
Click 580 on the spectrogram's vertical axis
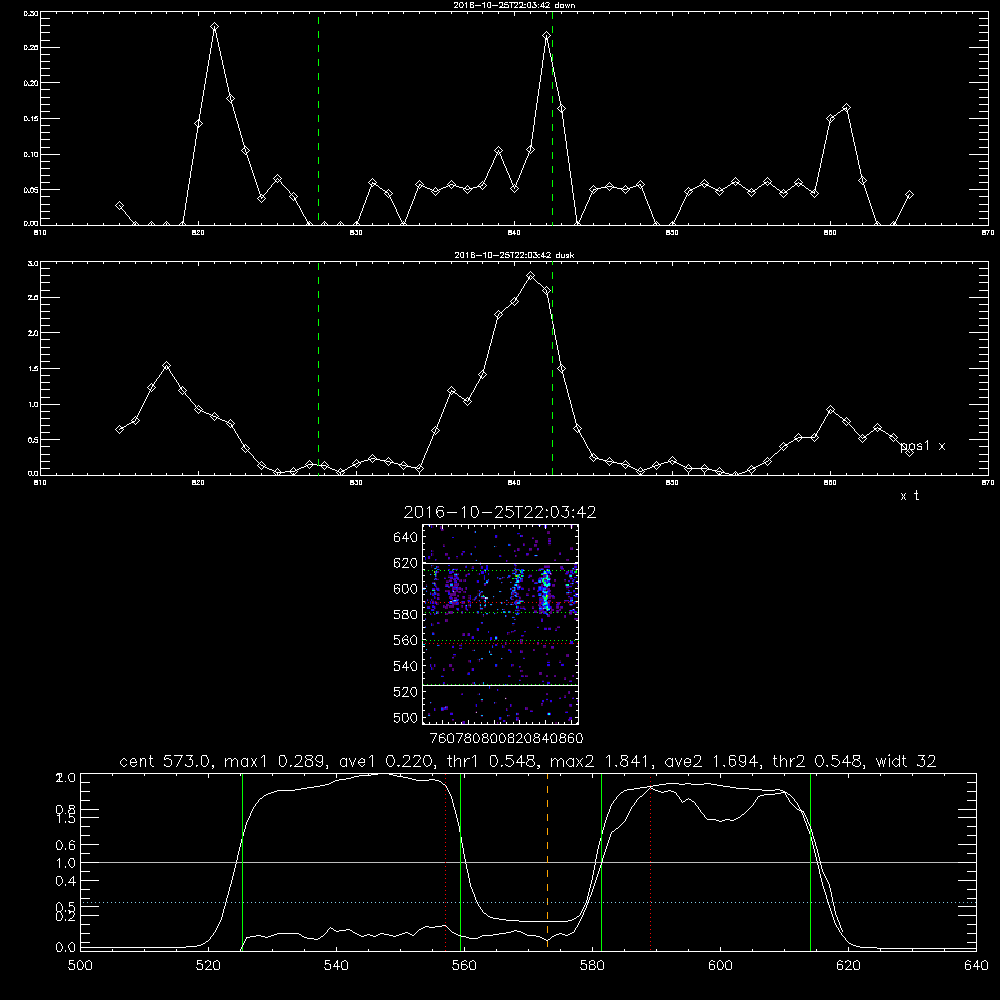406,615
